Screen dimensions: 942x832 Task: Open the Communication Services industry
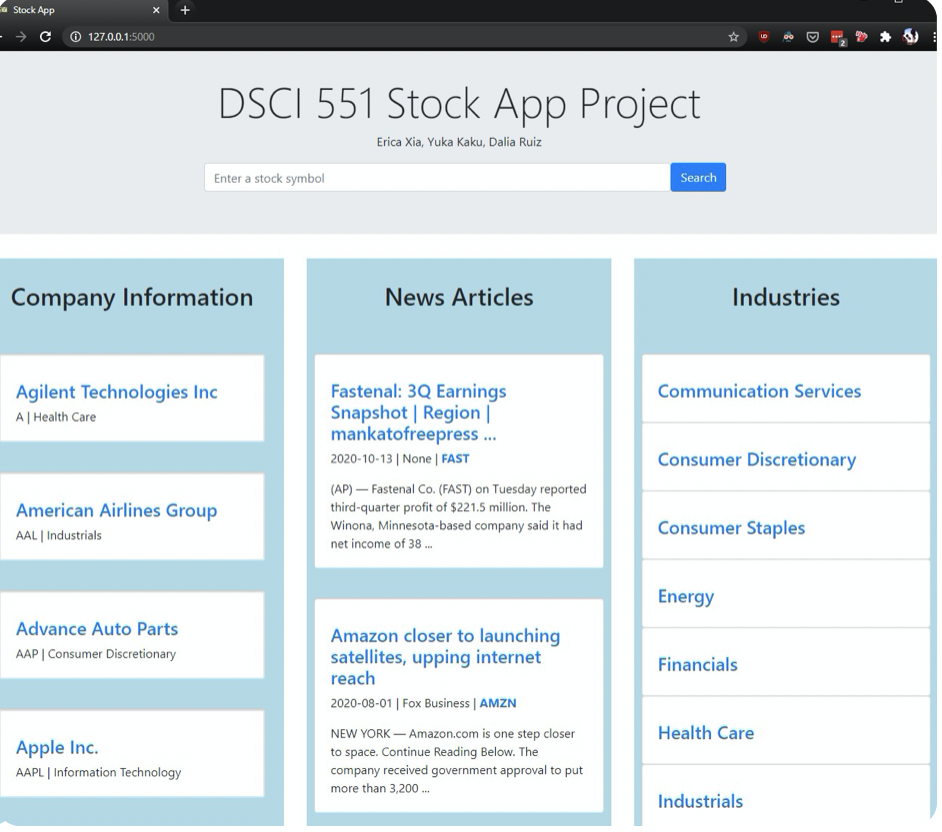click(x=760, y=391)
